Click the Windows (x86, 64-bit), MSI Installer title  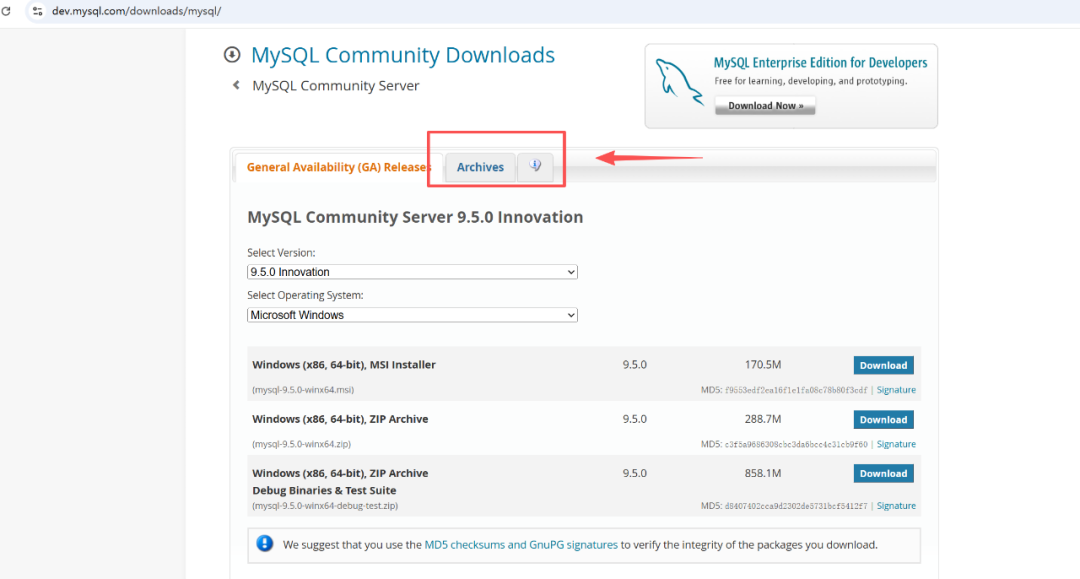(344, 365)
